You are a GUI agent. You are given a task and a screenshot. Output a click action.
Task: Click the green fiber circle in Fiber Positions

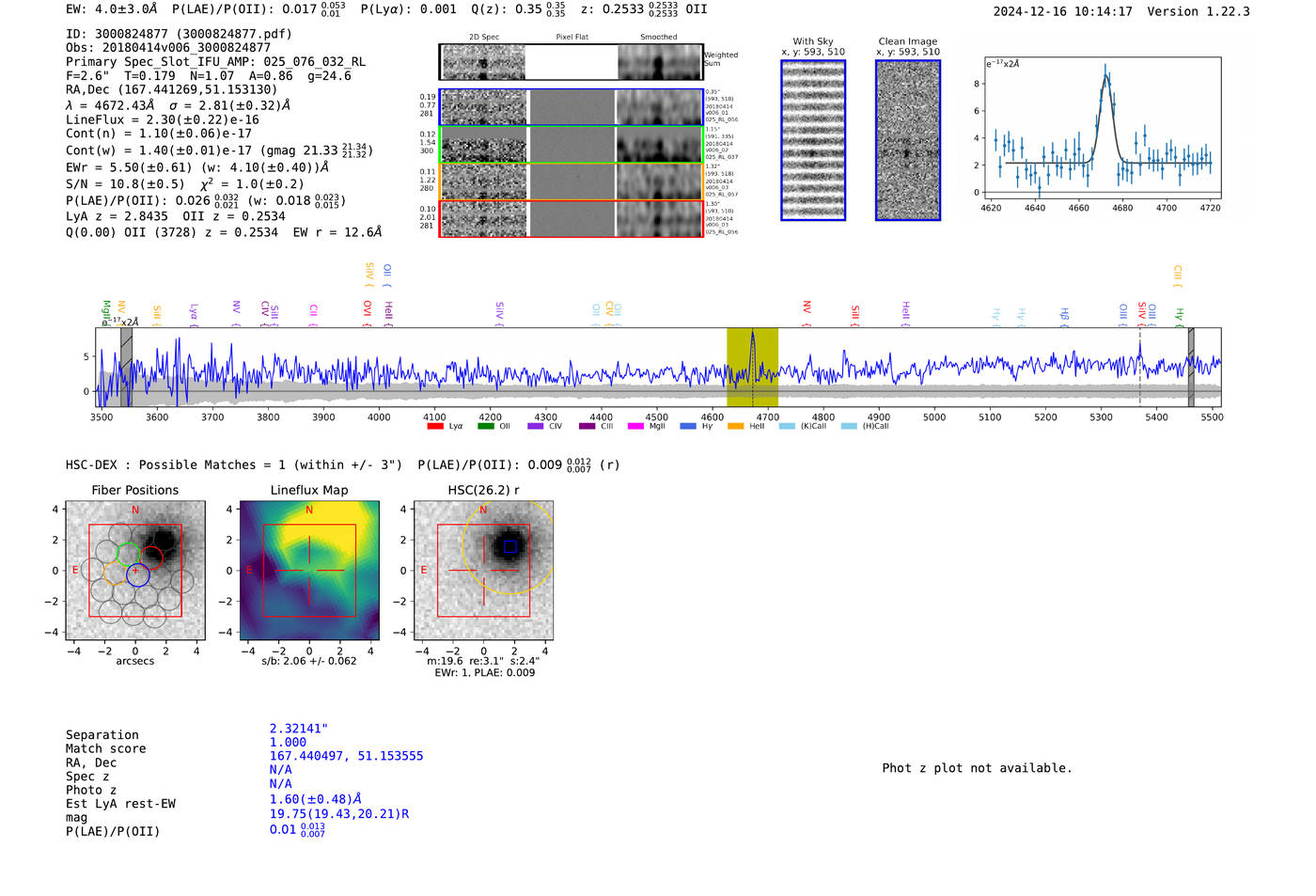click(x=129, y=554)
